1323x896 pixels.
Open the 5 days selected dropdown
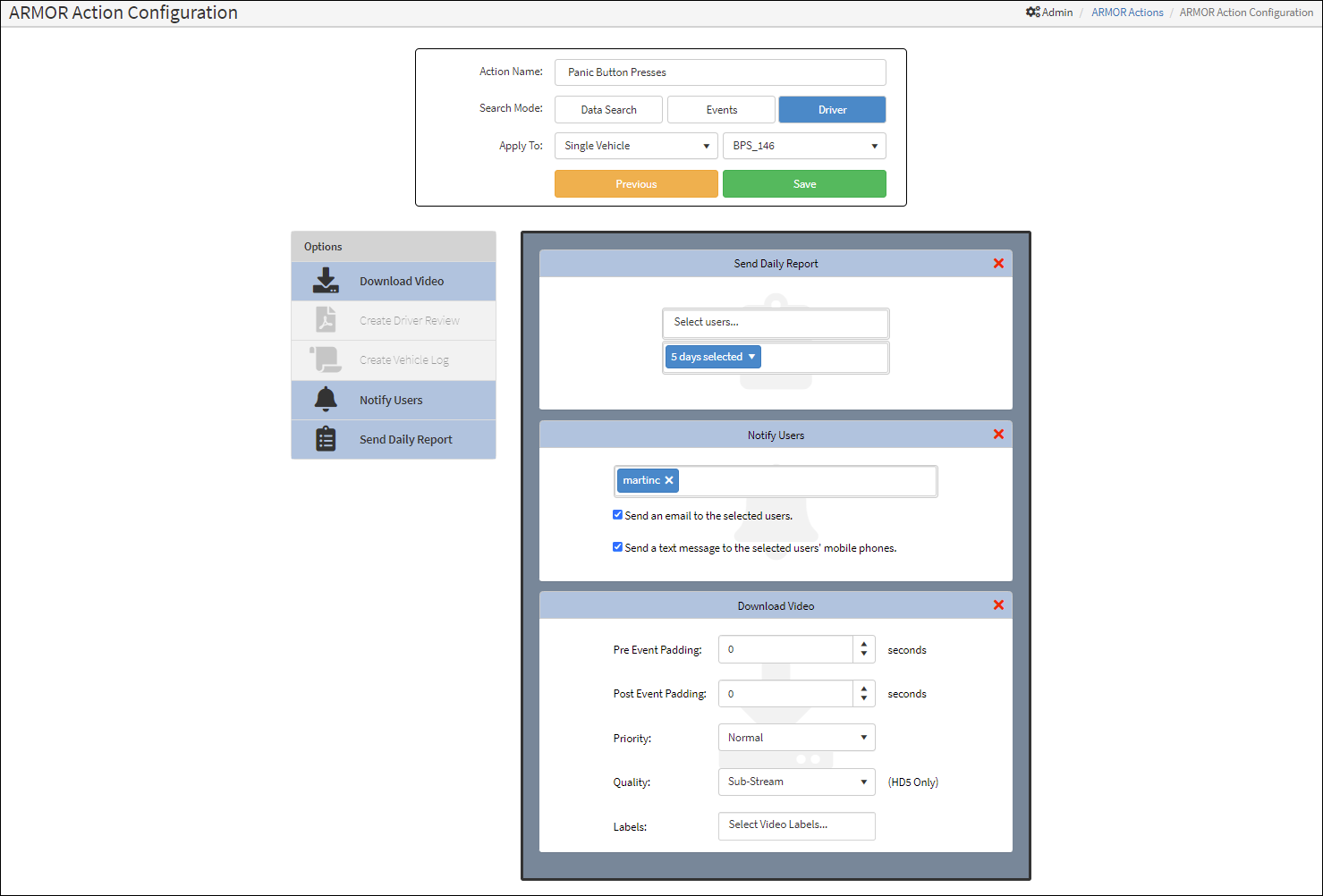pyautogui.click(x=713, y=357)
